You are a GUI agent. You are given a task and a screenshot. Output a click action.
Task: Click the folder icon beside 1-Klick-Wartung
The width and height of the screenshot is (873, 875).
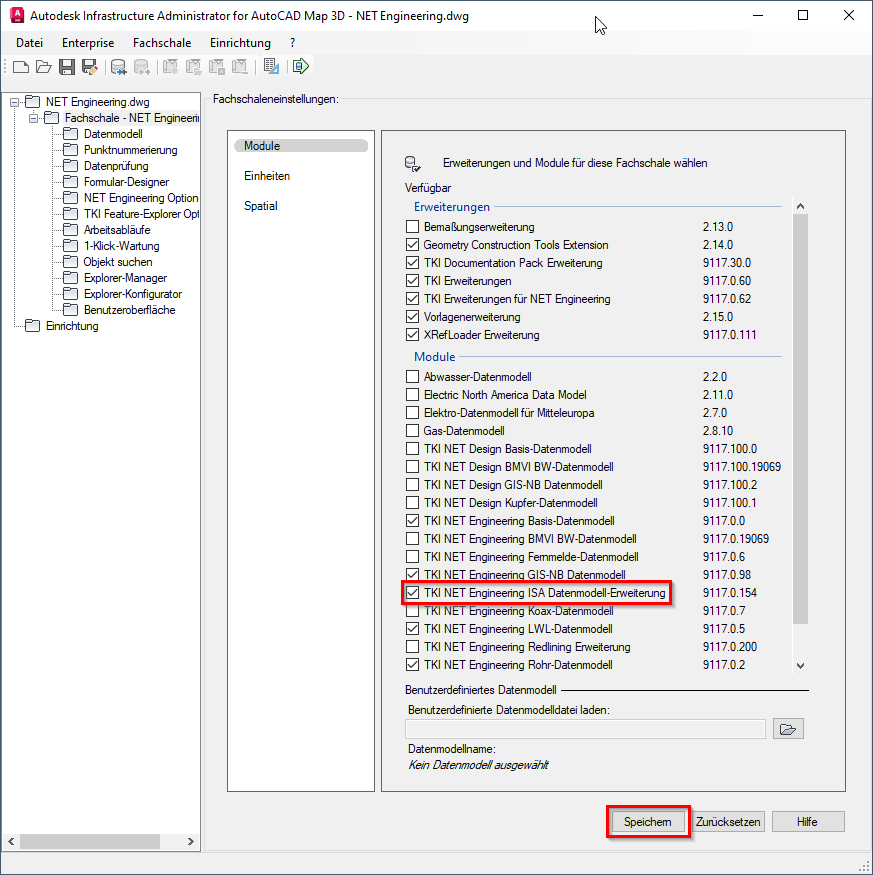[x=70, y=246]
